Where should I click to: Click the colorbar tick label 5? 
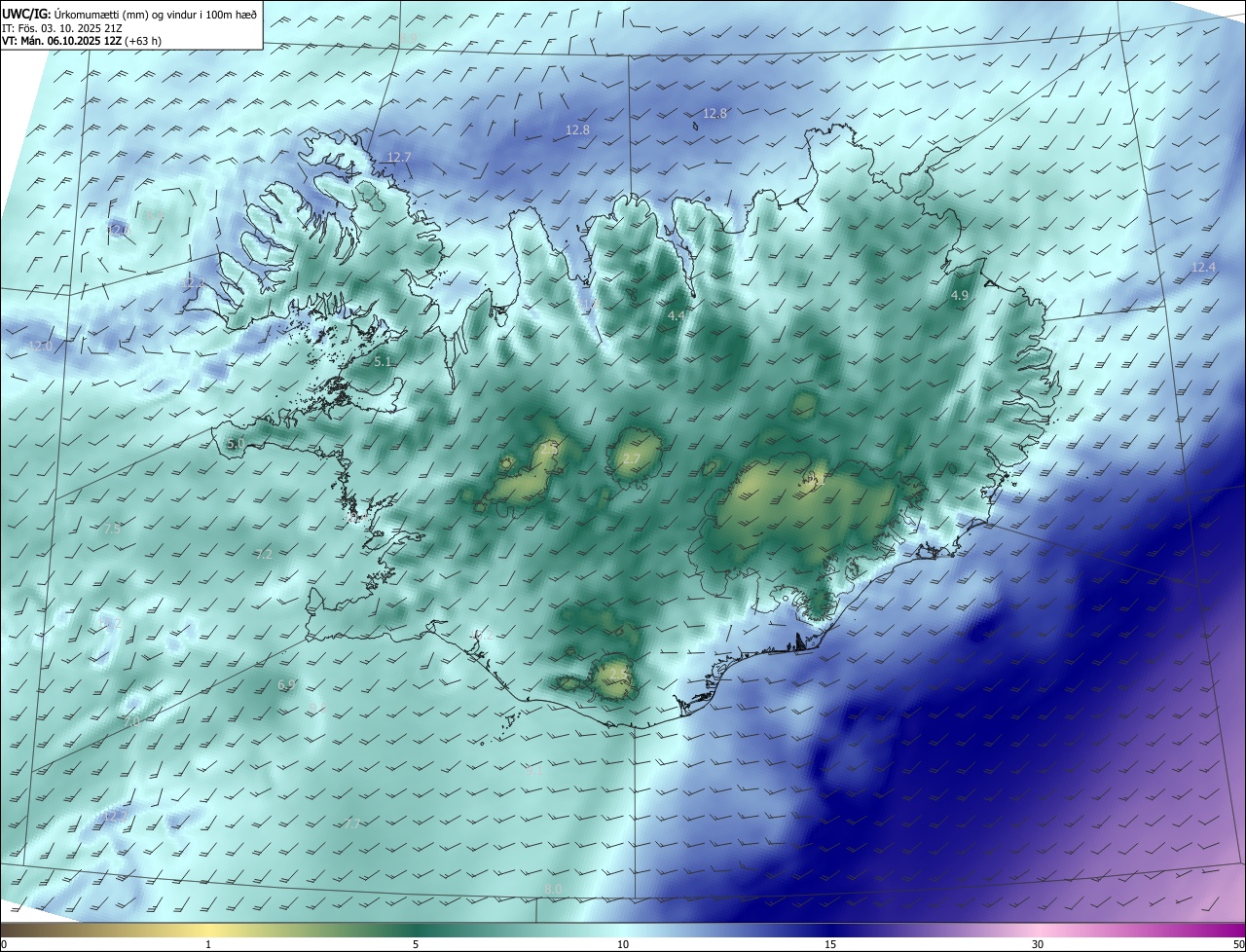[416, 944]
